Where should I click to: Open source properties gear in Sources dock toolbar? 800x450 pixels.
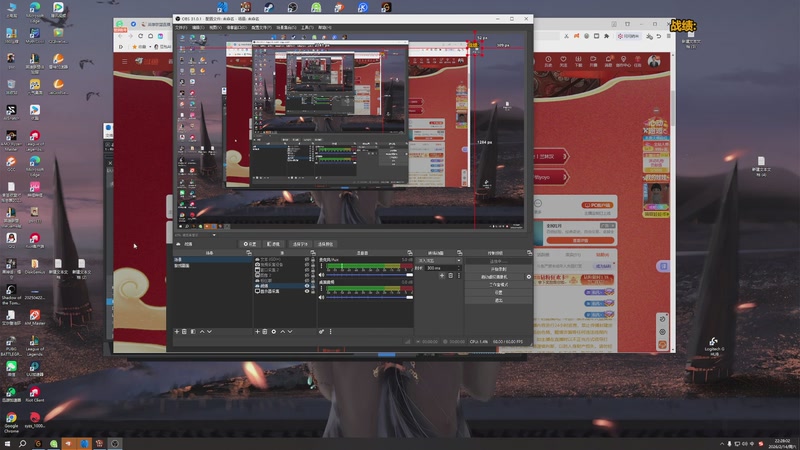point(274,332)
